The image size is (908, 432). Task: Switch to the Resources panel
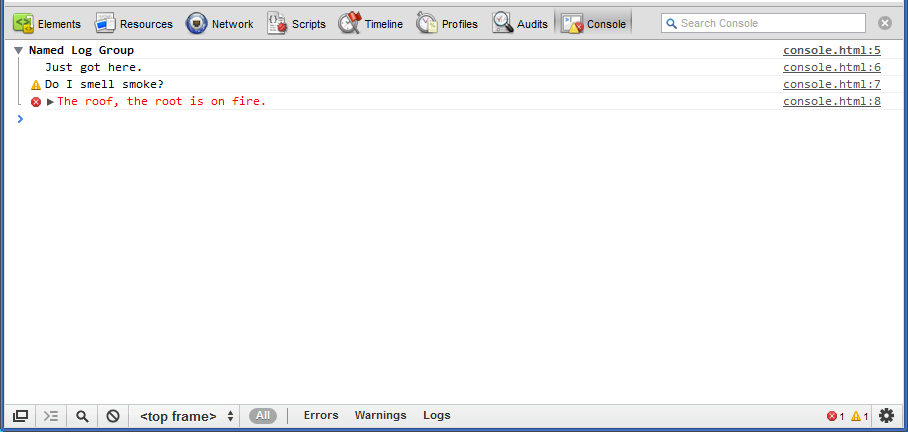pos(134,23)
